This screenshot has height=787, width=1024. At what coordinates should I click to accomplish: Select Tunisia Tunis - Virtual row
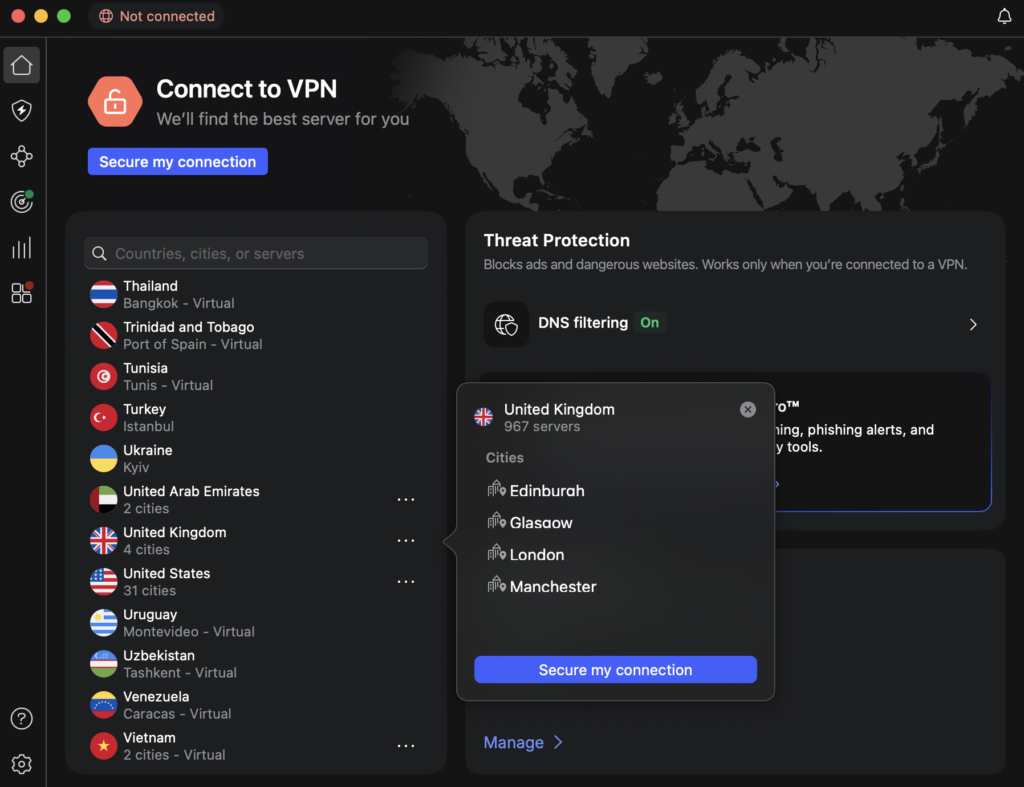click(x=256, y=377)
